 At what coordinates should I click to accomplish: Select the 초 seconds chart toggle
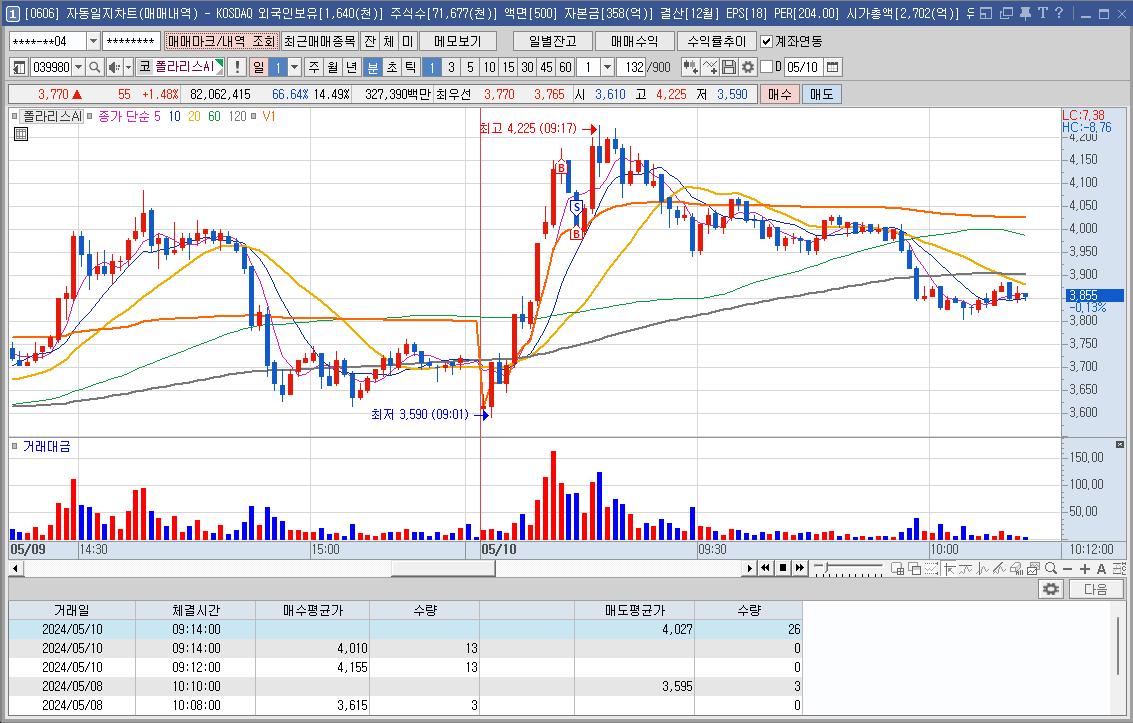[392, 67]
